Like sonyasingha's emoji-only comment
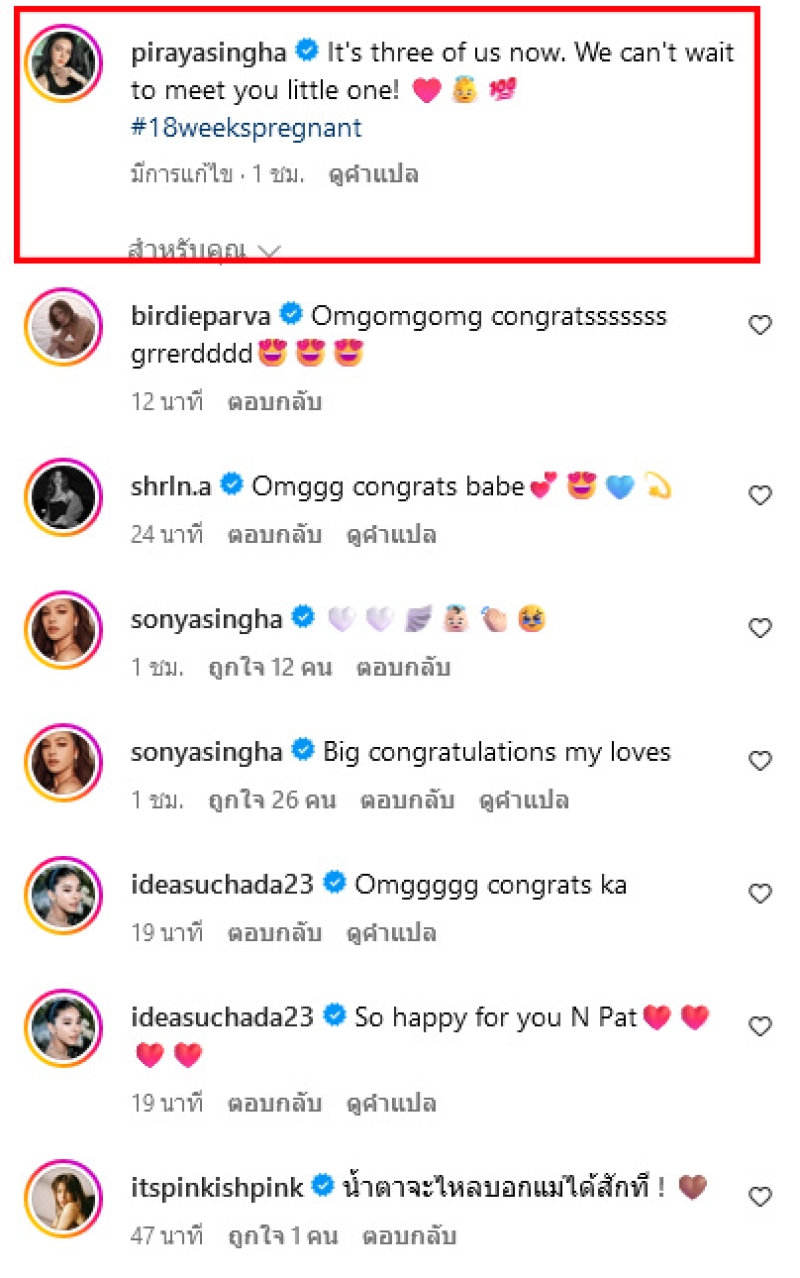Image resolution: width=800 pixels, height=1278 pixels. (x=761, y=628)
